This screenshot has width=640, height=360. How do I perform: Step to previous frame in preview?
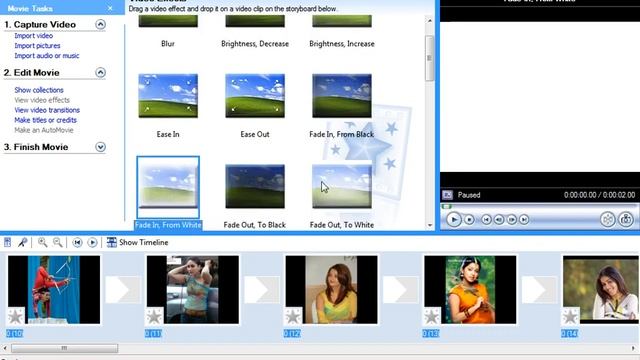tap(499, 220)
